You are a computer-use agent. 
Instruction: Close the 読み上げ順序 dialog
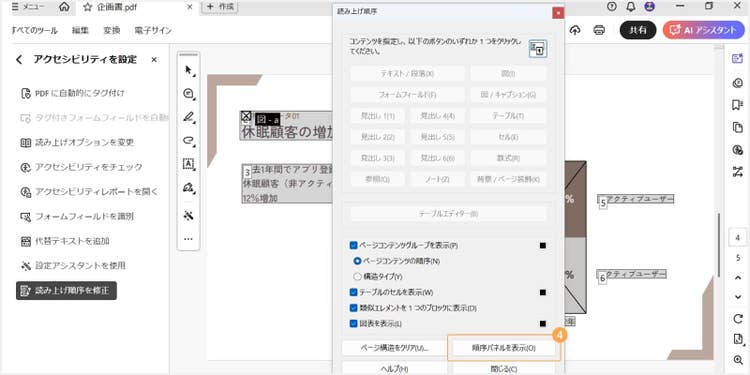click(x=558, y=12)
